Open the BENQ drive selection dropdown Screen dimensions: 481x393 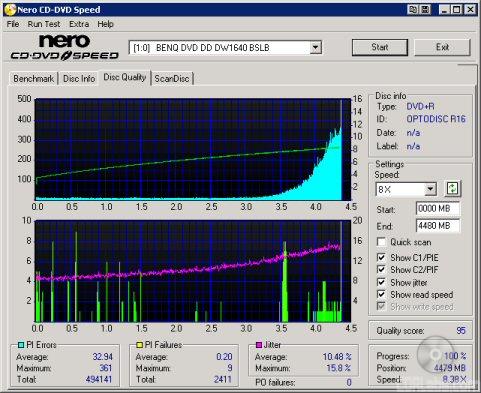tap(315, 48)
